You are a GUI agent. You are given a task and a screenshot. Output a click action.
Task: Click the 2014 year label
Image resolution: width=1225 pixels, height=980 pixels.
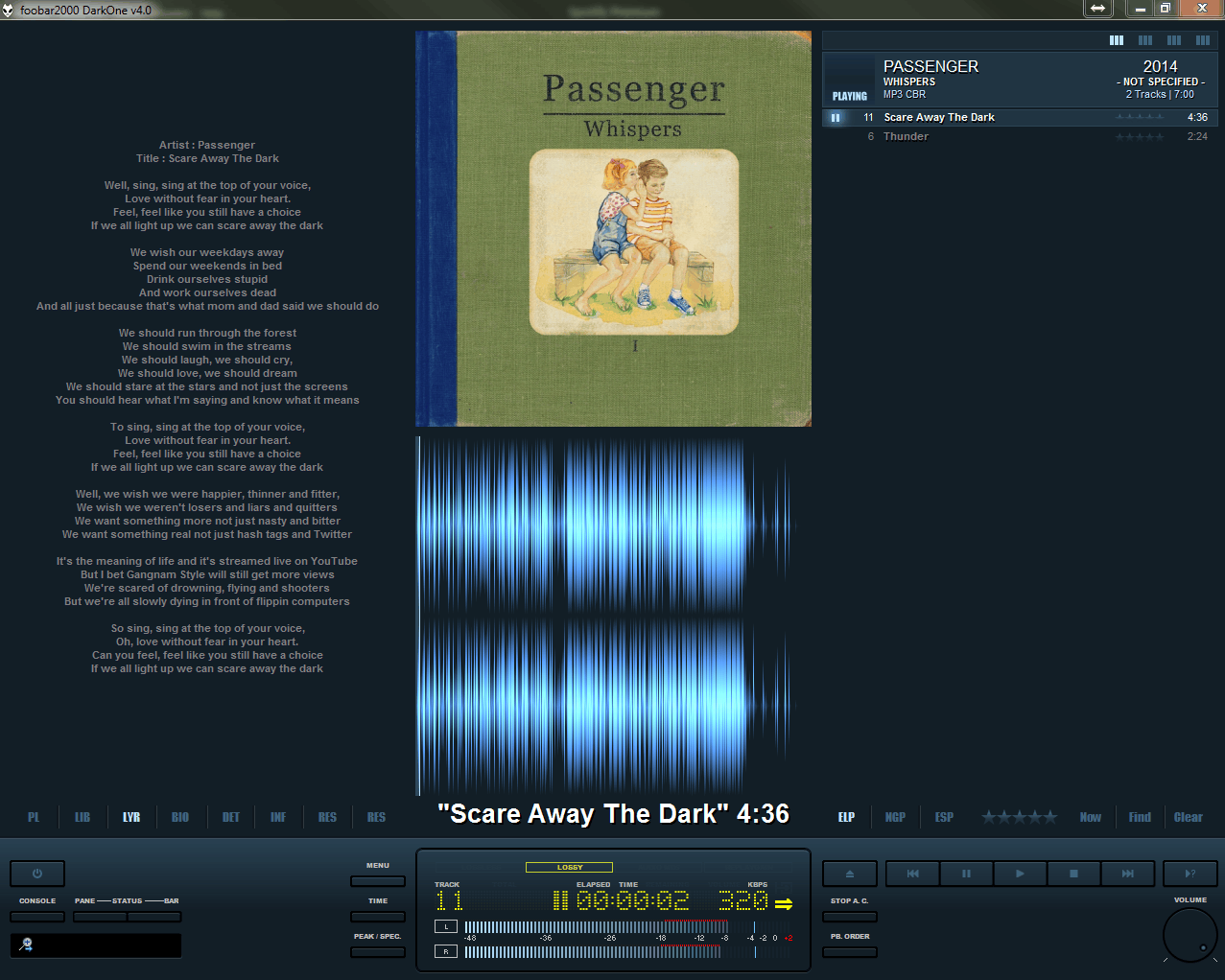tap(1160, 66)
